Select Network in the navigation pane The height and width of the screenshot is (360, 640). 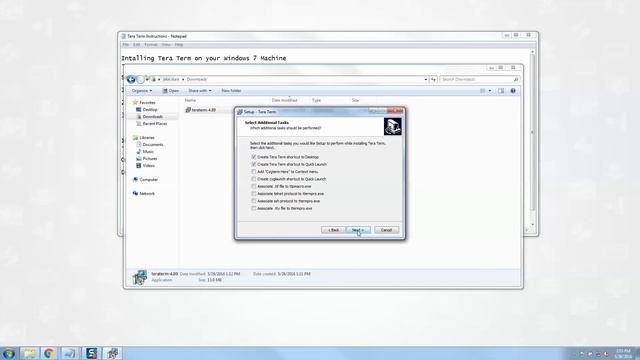[144, 193]
